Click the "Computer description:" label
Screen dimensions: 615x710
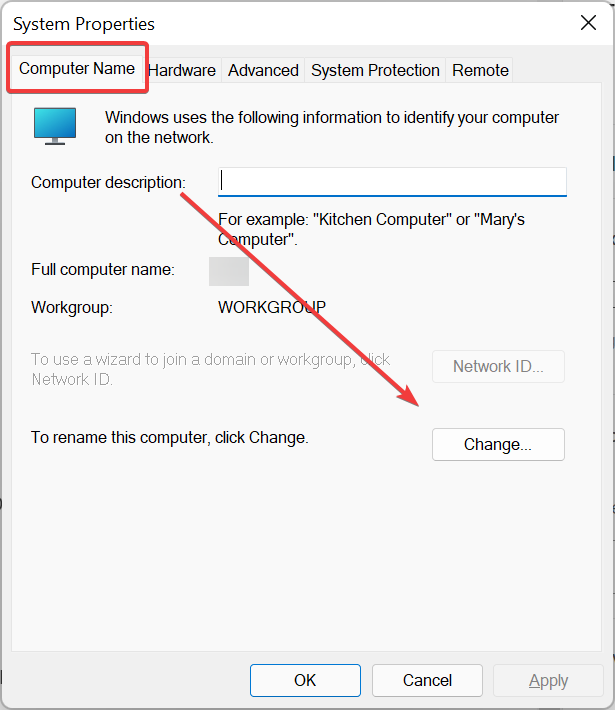[x=108, y=182]
